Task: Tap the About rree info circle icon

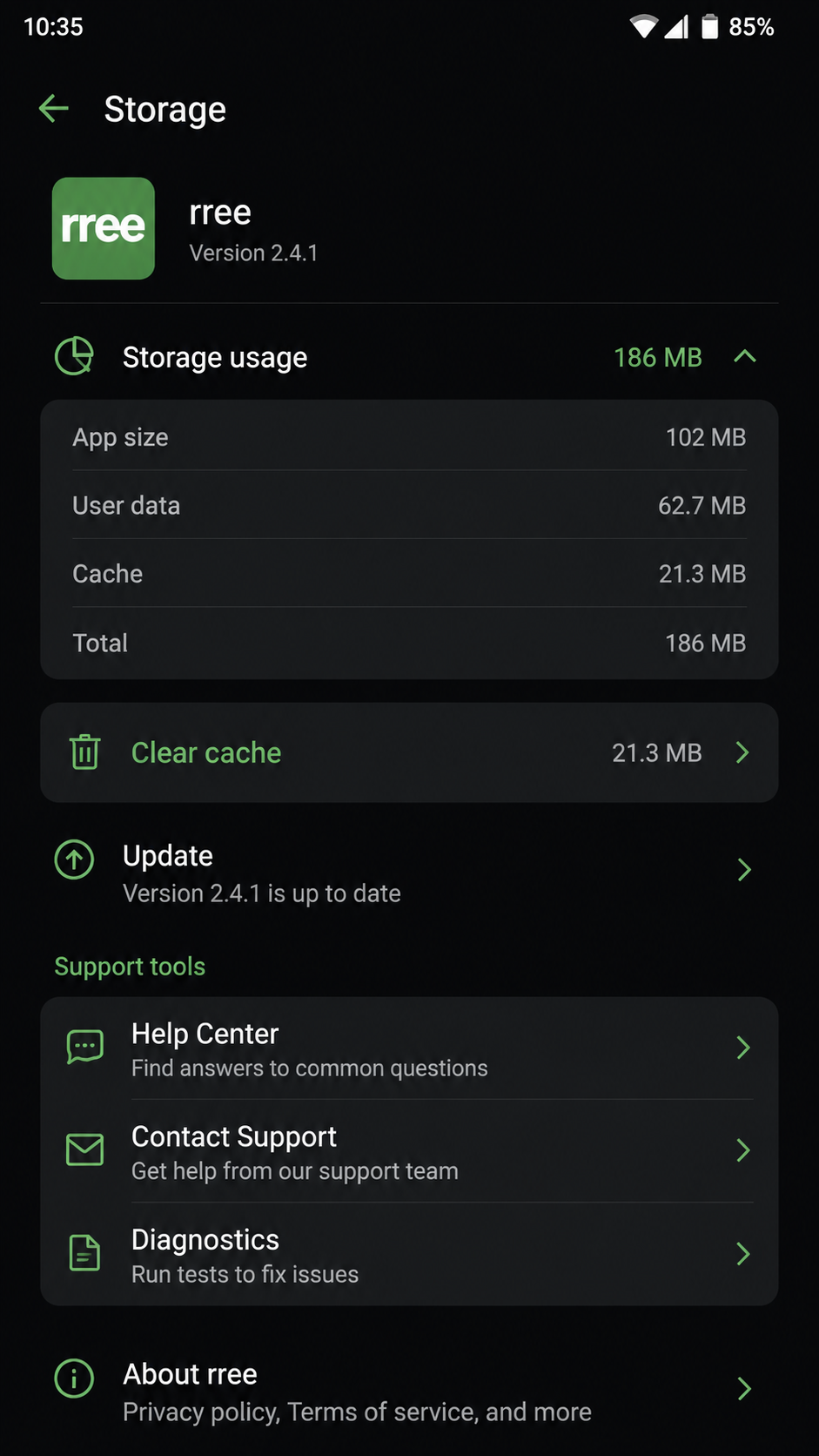Action: pos(75,1378)
